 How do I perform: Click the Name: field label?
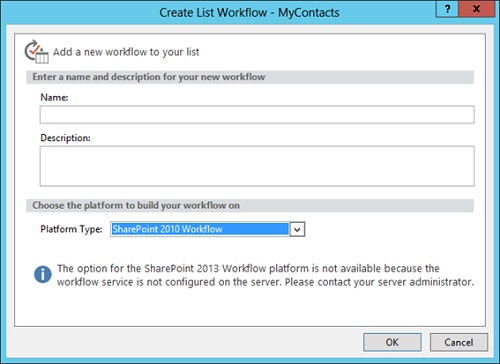click(x=54, y=97)
